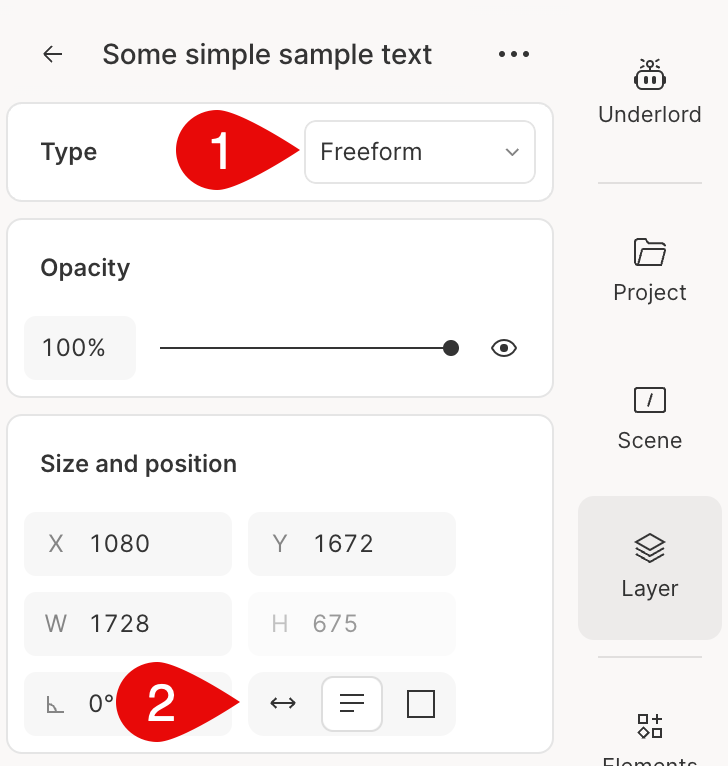Open the three-dots more options menu
This screenshot has height=766, width=728.
coord(514,54)
